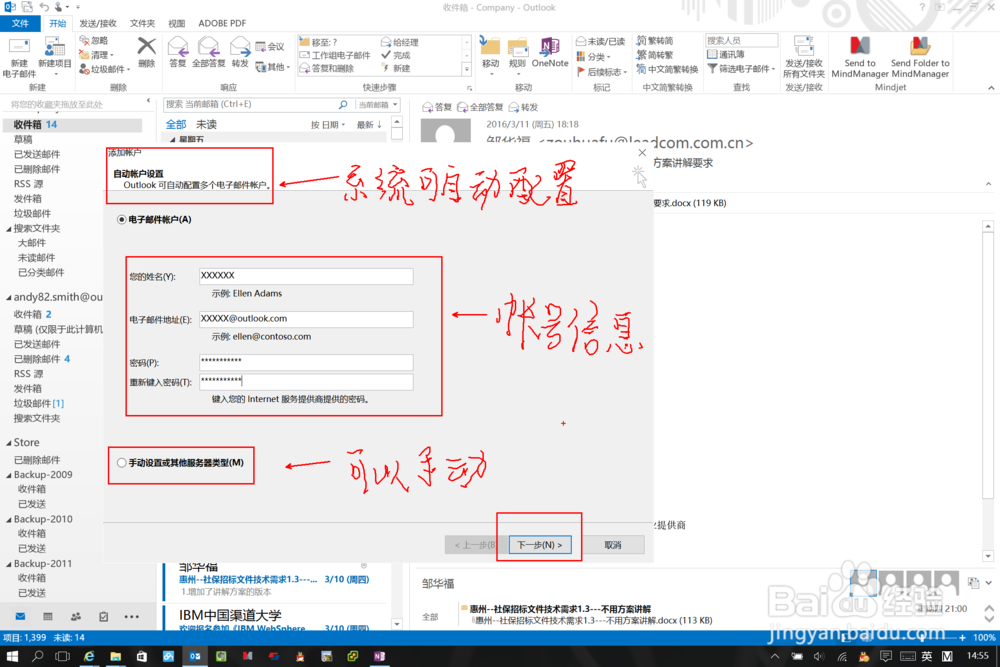Close the Add Account dialog
The image size is (1000, 667).
coord(642,153)
